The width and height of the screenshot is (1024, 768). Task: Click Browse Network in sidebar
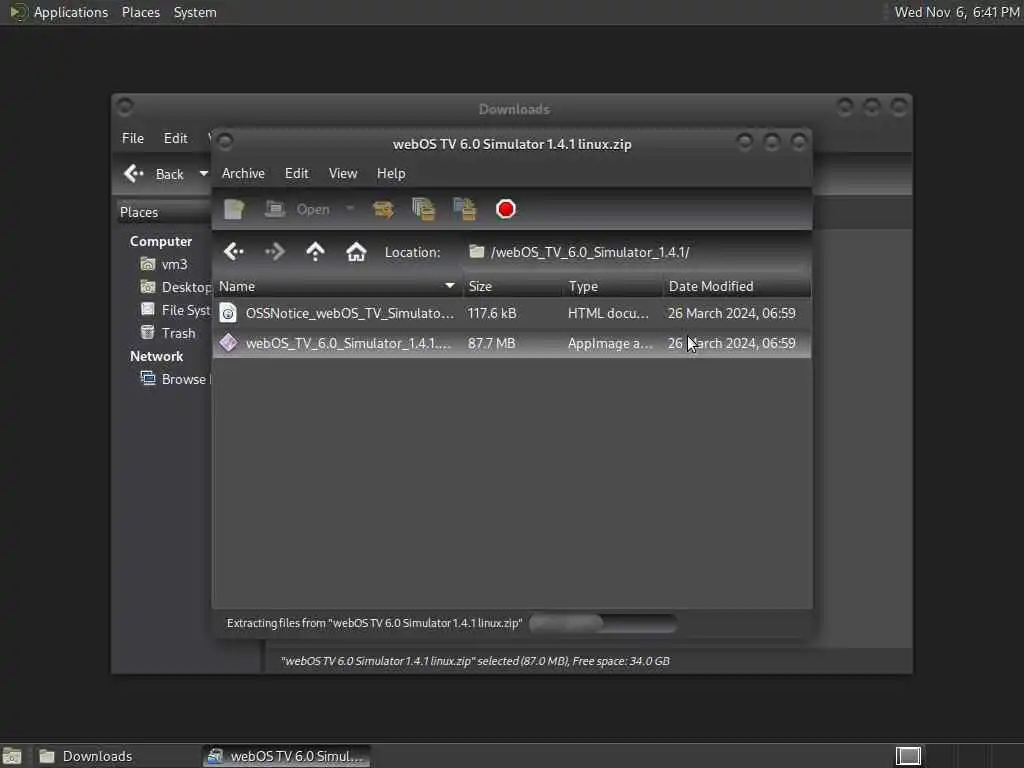pos(175,379)
